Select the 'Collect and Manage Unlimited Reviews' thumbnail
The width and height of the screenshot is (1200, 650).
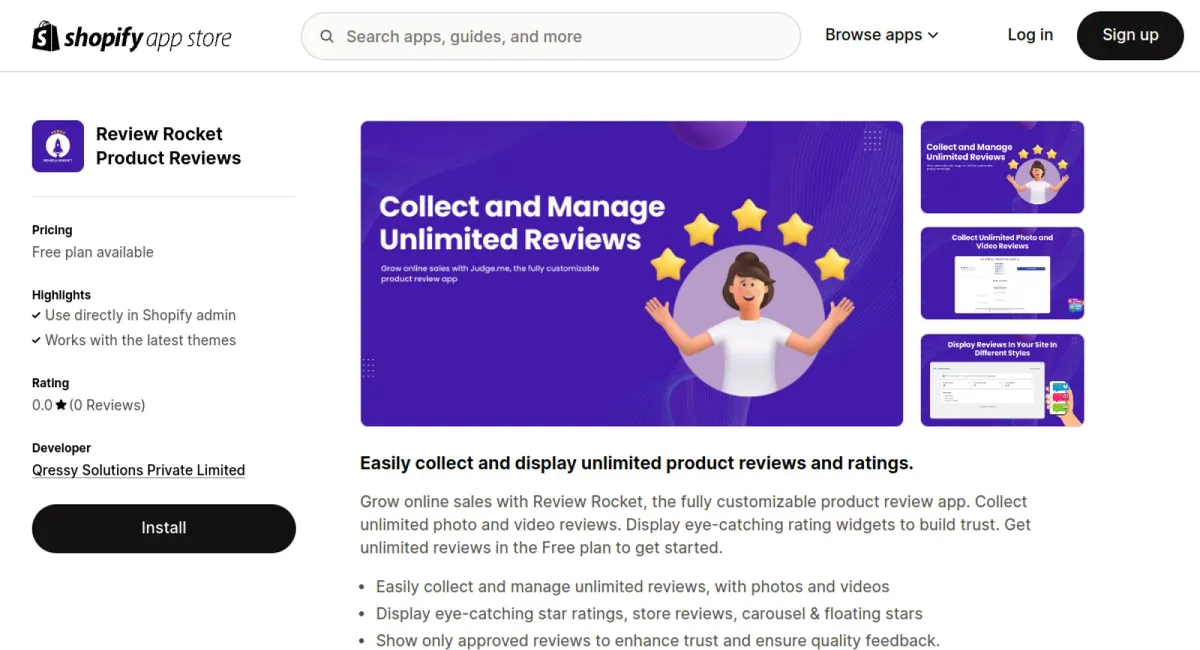coord(1001,167)
